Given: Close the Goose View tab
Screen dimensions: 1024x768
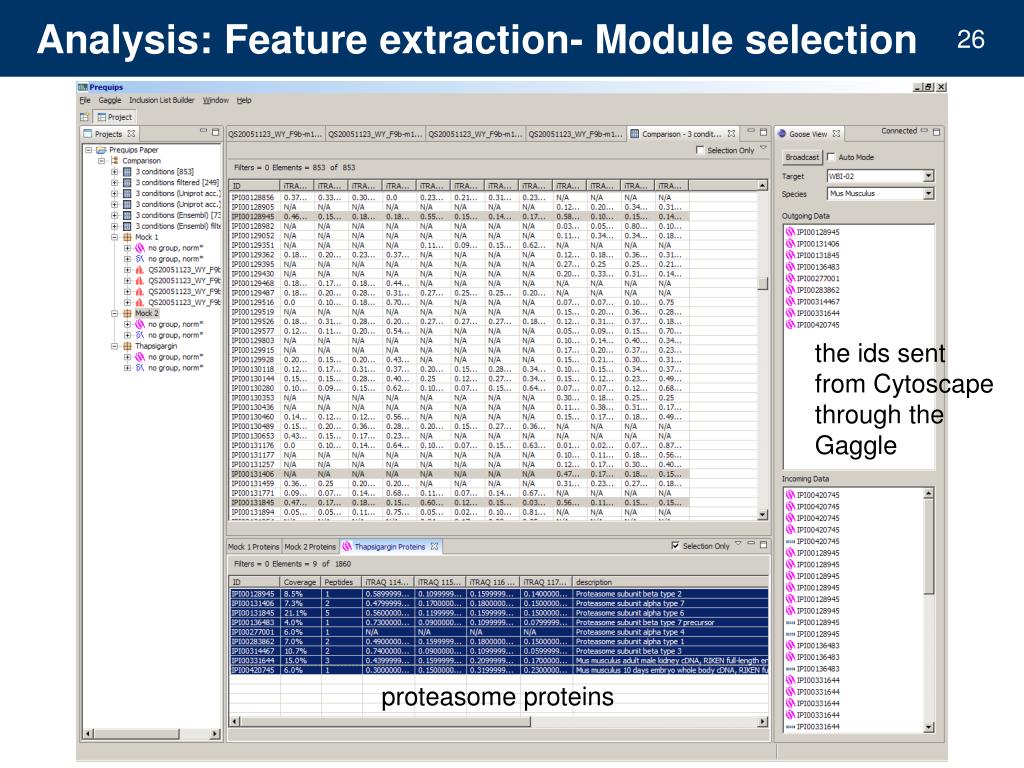Looking at the screenshot, I should click(836, 133).
